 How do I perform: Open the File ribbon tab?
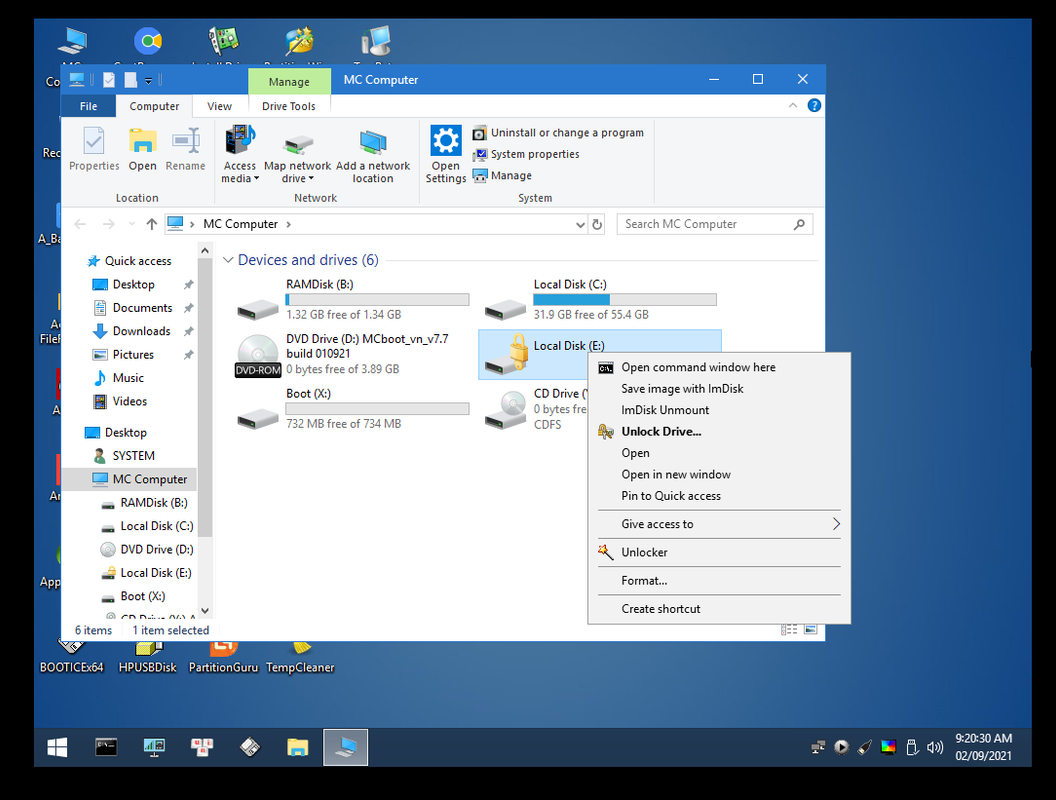pyautogui.click(x=88, y=106)
